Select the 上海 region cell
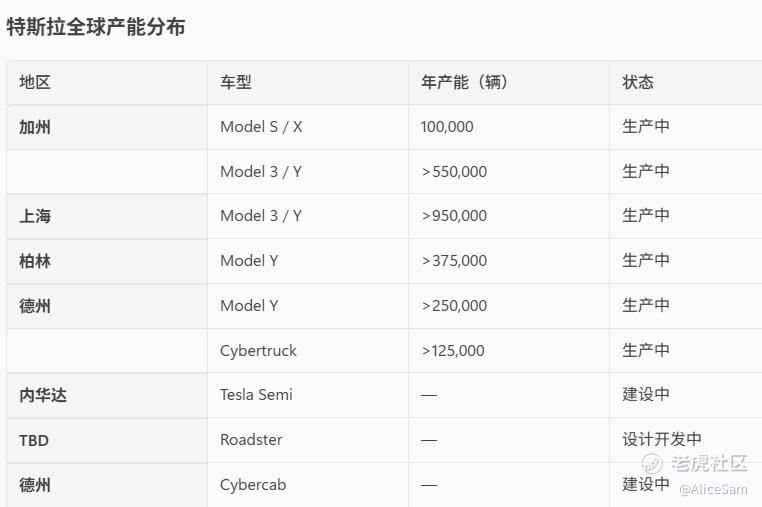 pyautogui.click(x=35, y=216)
